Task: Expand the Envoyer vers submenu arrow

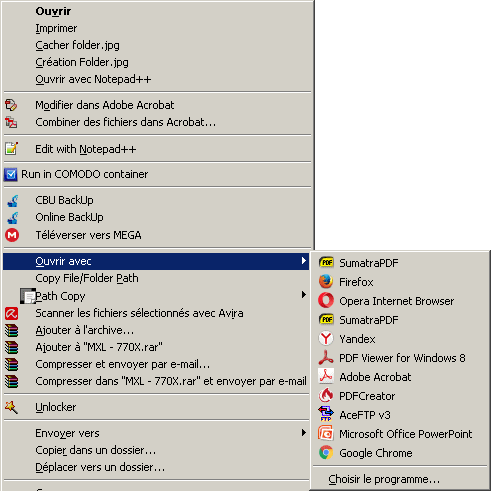Action: click(304, 433)
